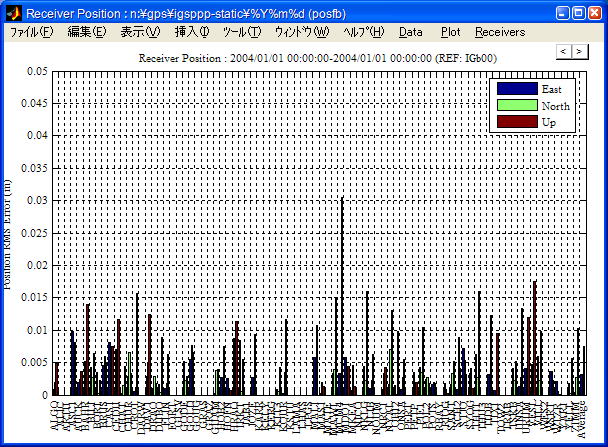Open the ウィンドウ(W) menu
Image resolution: width=608 pixels, height=447 pixels.
[301, 32]
